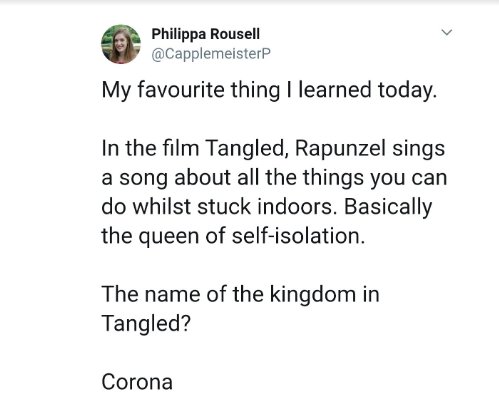Visit the @CapplemeisterP handle link

(x=211, y=54)
